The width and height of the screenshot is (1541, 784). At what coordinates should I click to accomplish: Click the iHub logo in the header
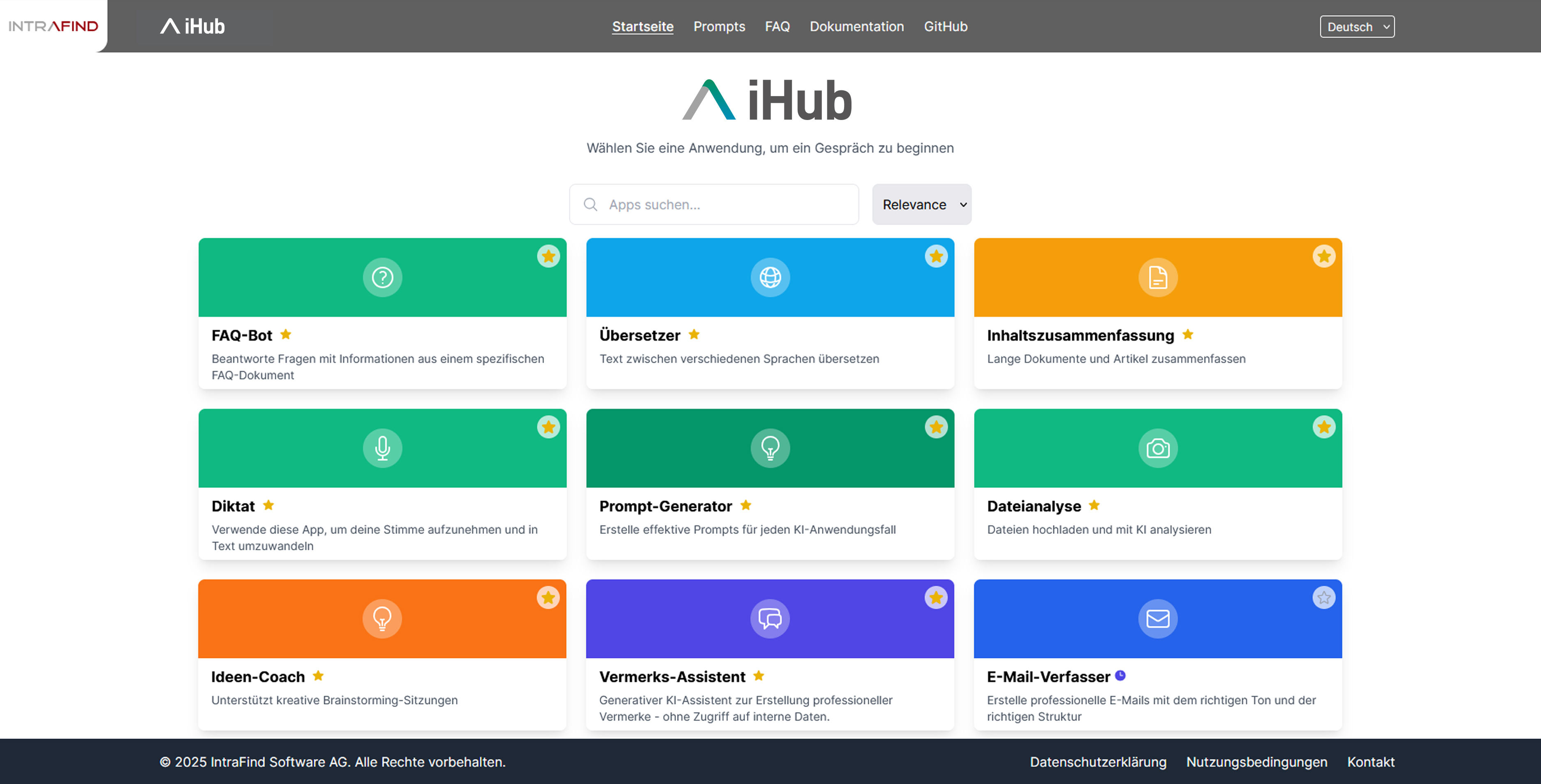(192, 26)
